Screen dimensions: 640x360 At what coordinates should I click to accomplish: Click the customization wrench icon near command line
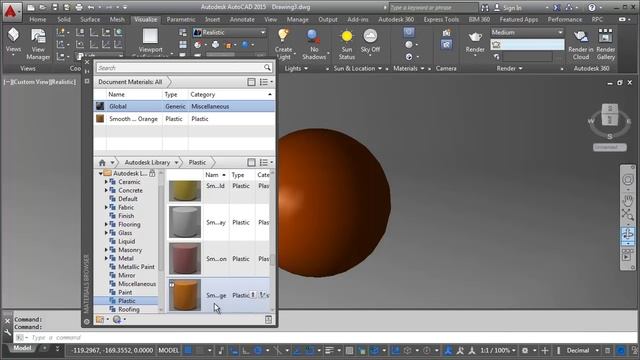click(x=7, y=333)
